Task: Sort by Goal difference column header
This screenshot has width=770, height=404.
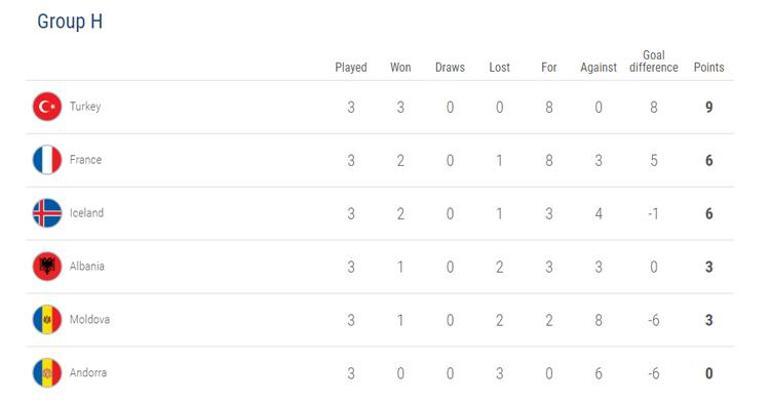Action: tap(654, 61)
